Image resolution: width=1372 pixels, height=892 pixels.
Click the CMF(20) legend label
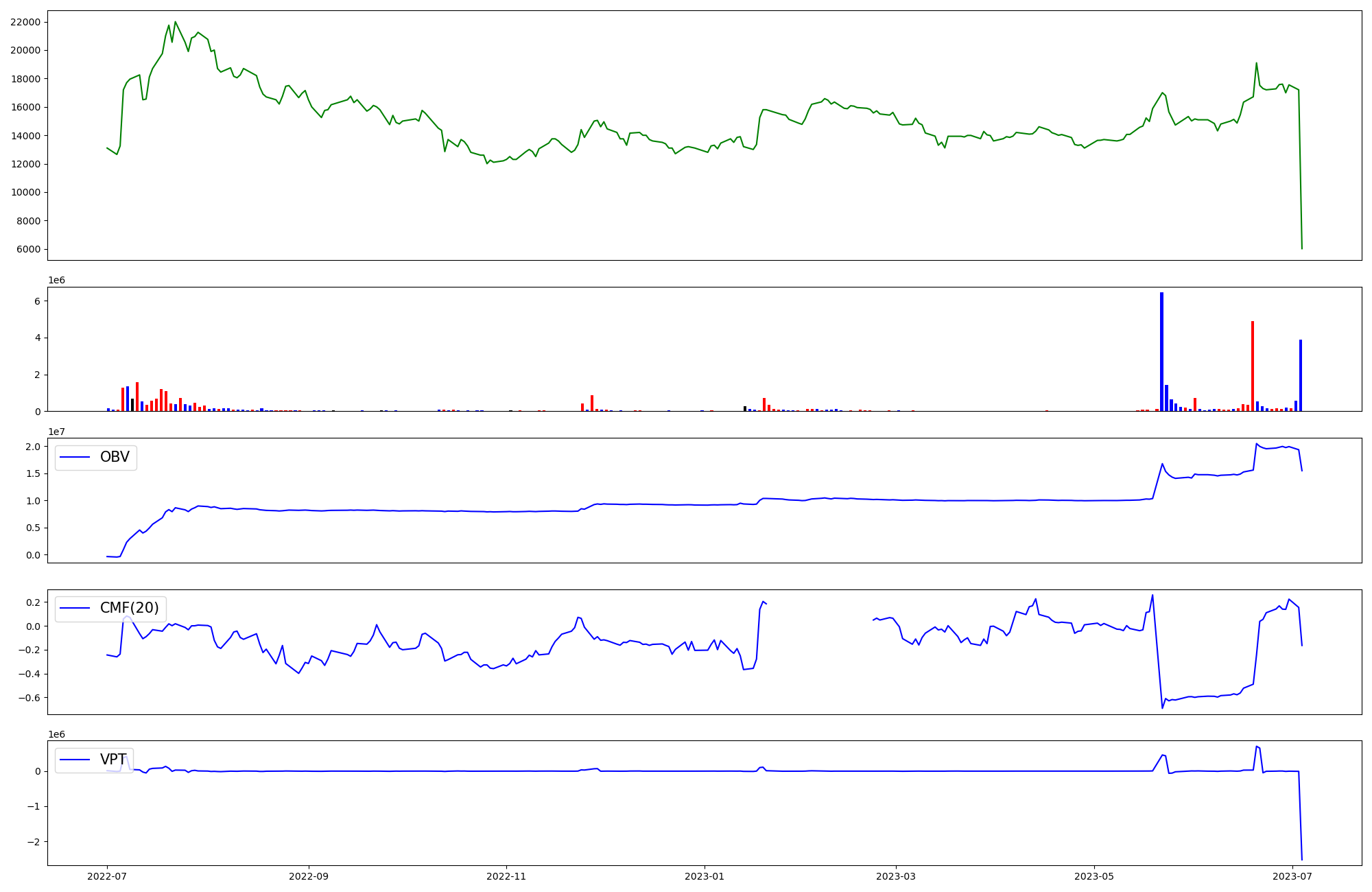[129, 608]
